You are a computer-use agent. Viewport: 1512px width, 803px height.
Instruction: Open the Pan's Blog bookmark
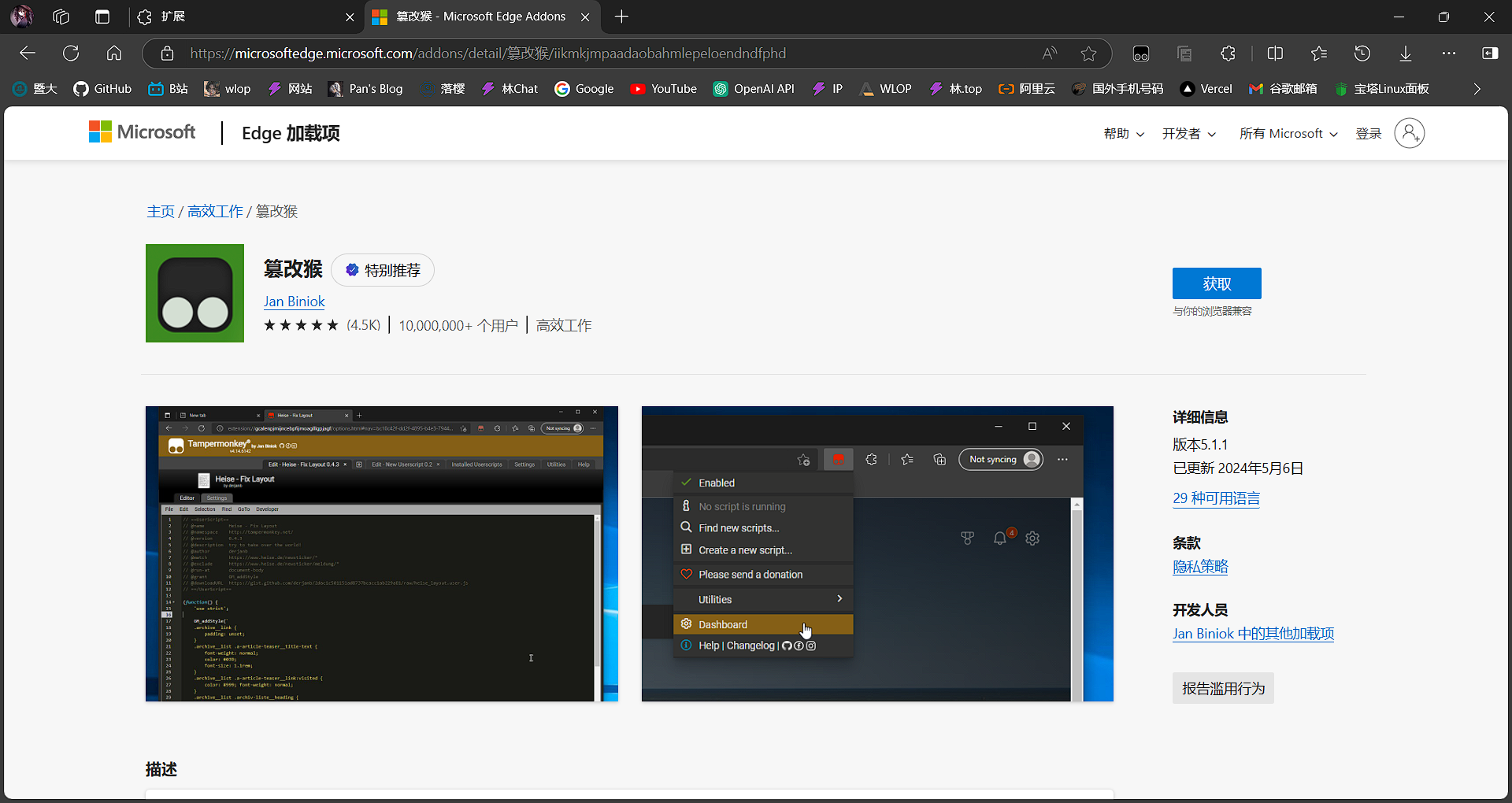click(365, 89)
